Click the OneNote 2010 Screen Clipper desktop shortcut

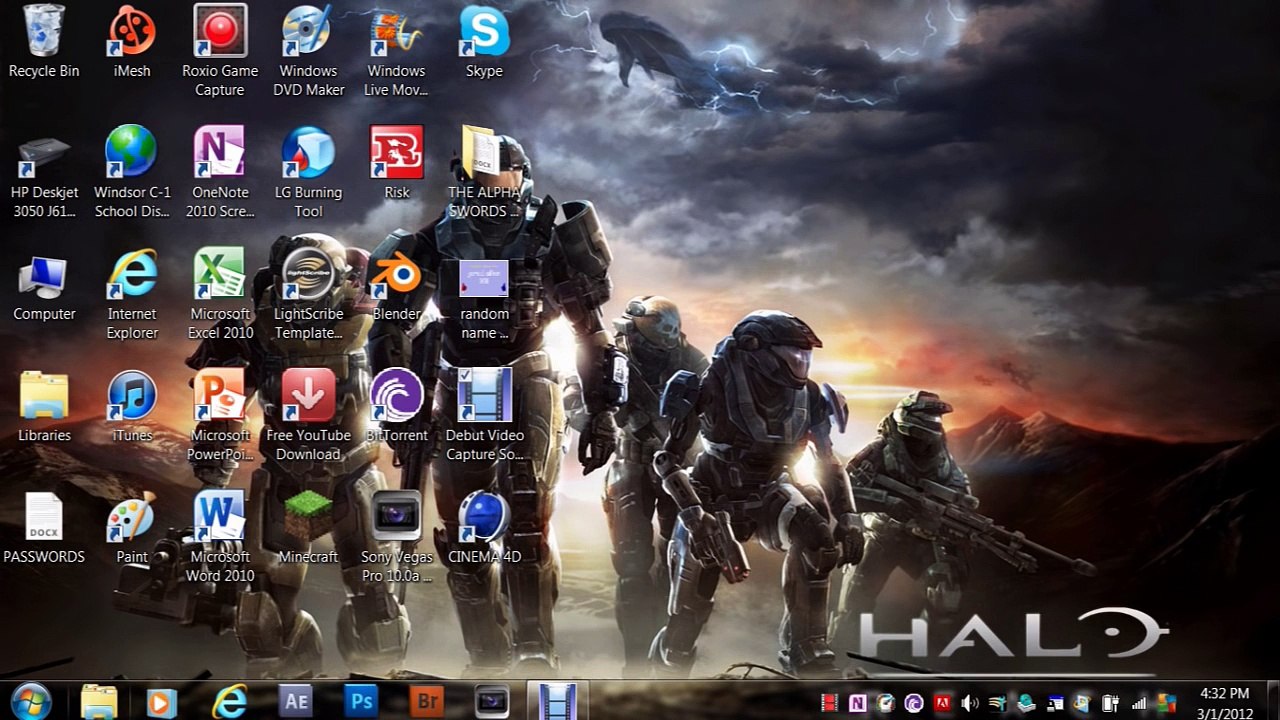click(x=220, y=173)
